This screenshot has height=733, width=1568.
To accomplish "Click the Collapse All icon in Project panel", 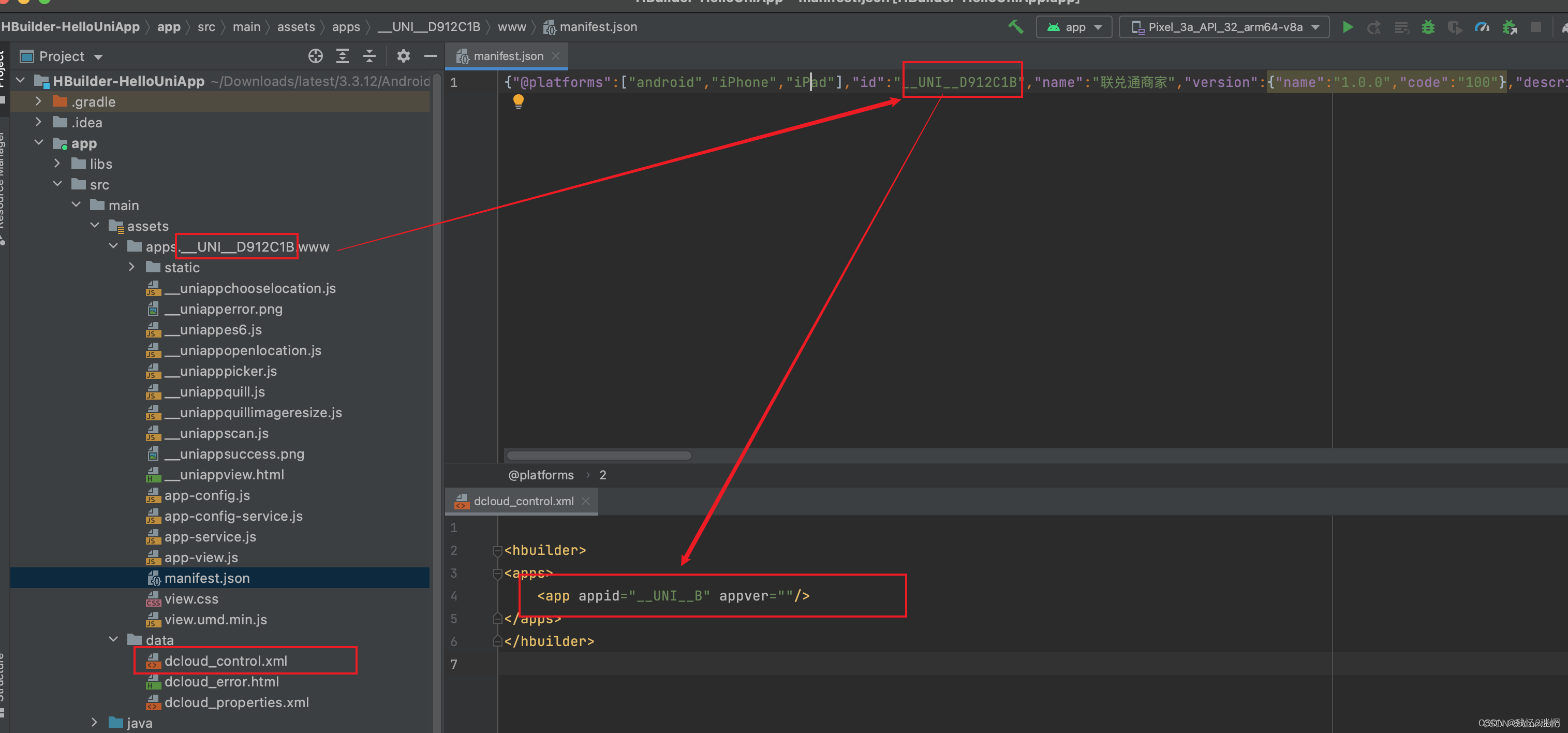I will click(369, 56).
